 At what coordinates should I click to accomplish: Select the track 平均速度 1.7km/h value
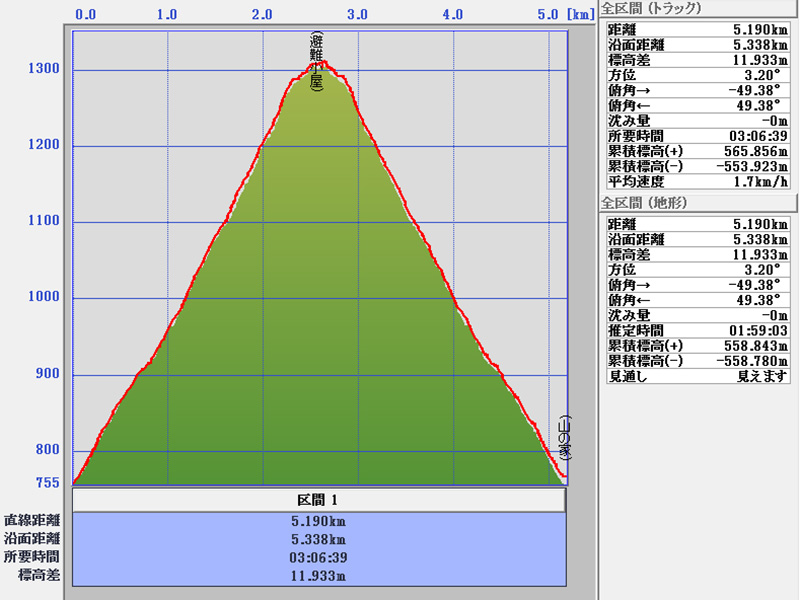point(752,181)
